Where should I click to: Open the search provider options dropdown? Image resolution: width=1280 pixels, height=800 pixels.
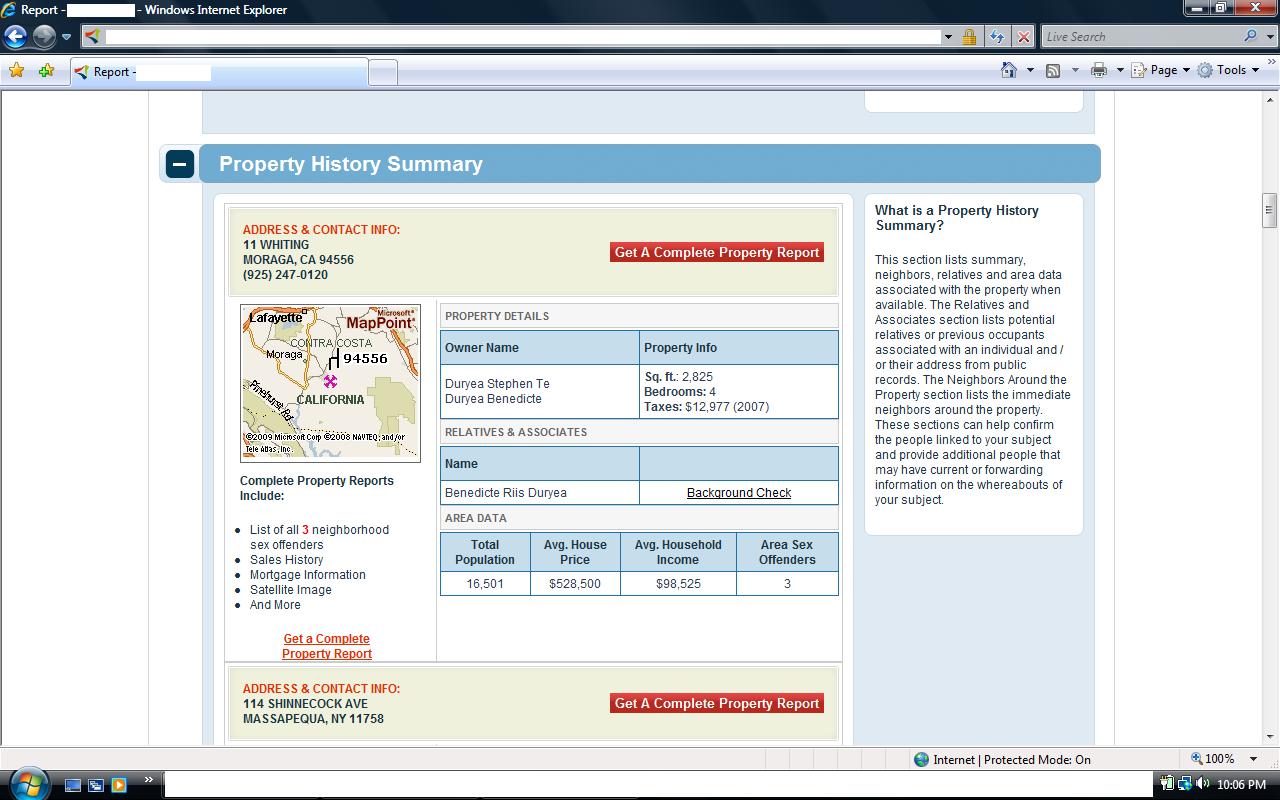pyautogui.click(x=1268, y=37)
